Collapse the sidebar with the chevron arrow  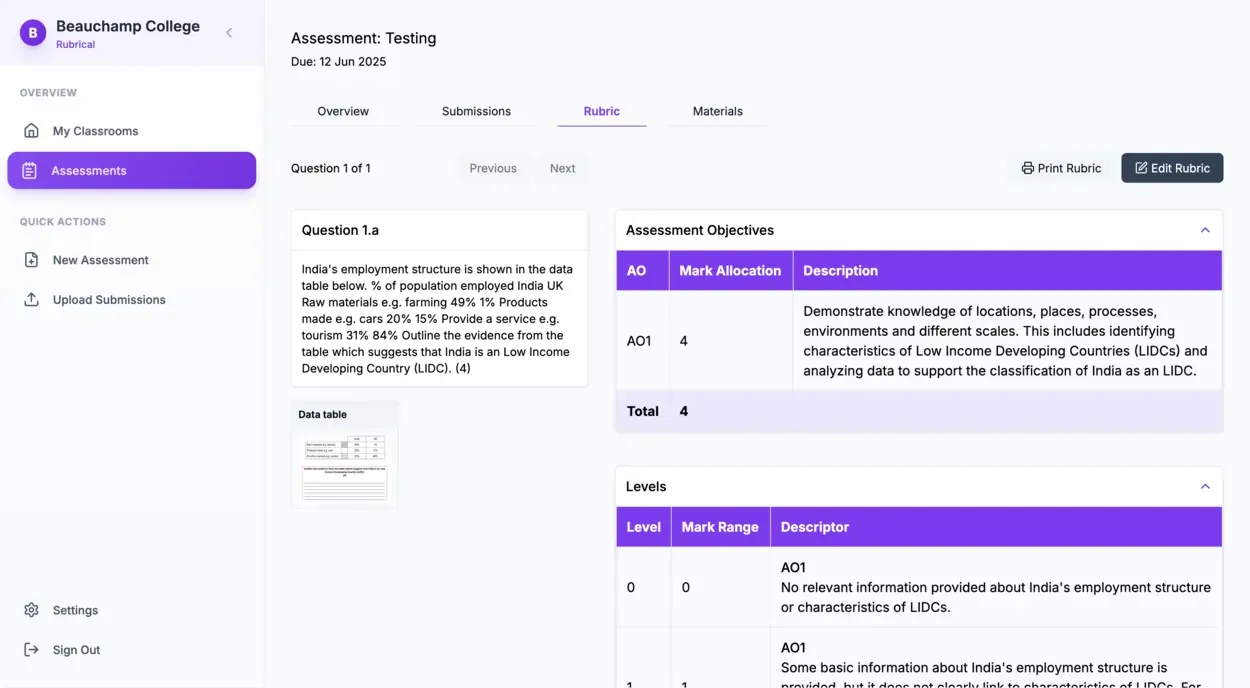coord(229,32)
